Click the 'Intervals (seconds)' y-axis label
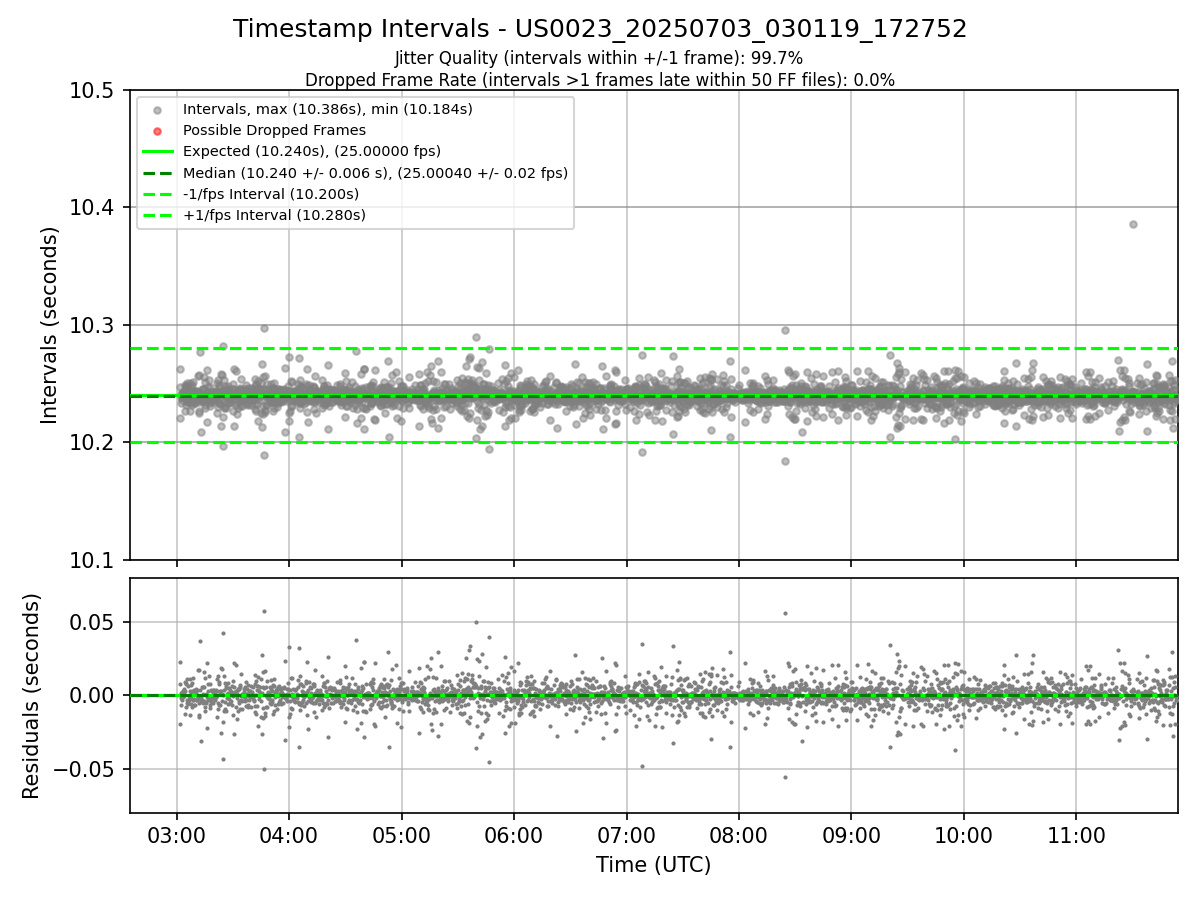The image size is (1200, 900). point(50,324)
